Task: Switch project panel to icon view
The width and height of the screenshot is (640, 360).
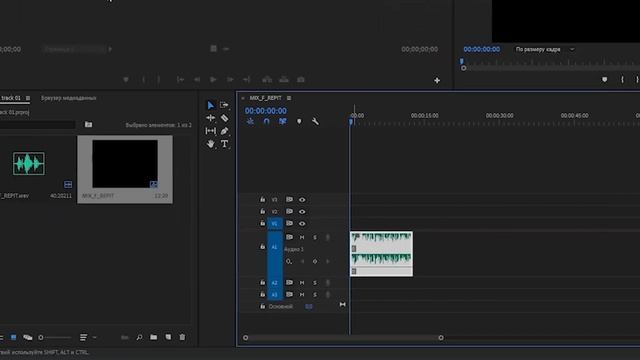Action: [13, 338]
